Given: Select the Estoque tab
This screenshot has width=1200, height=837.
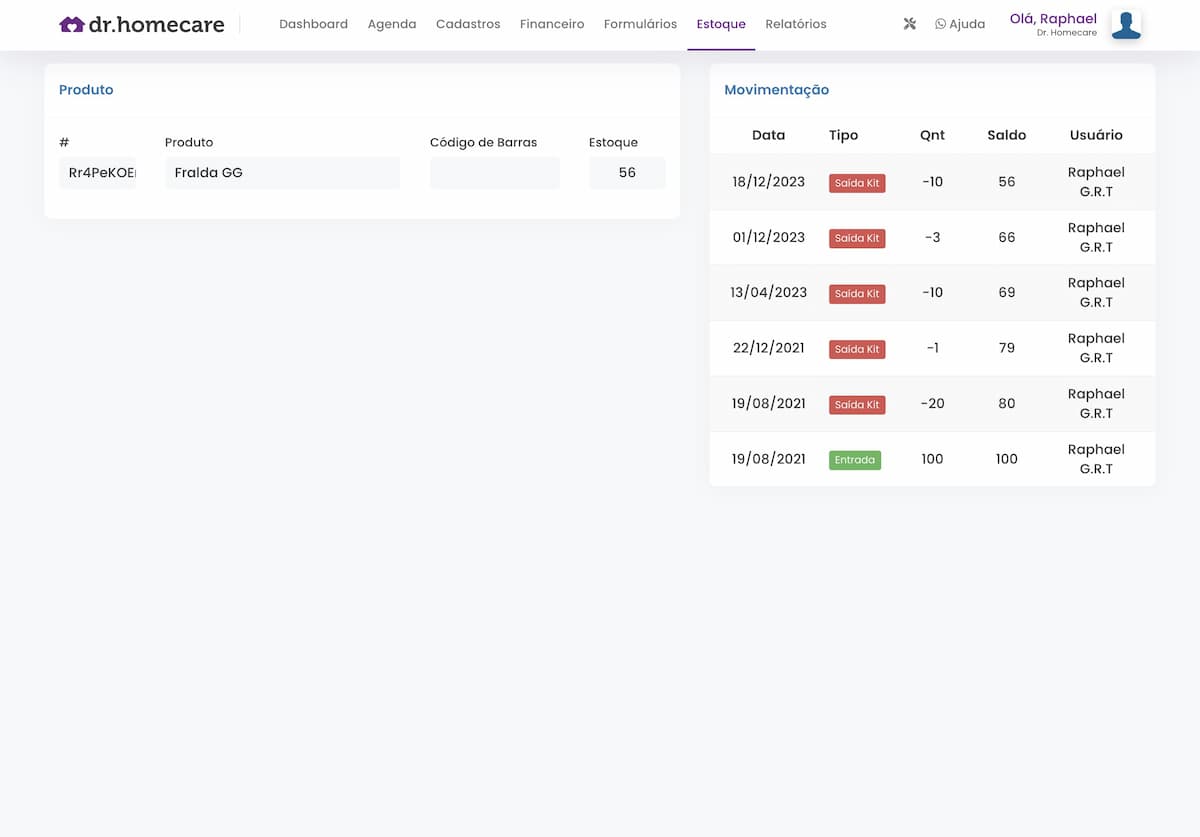Looking at the screenshot, I should point(720,24).
